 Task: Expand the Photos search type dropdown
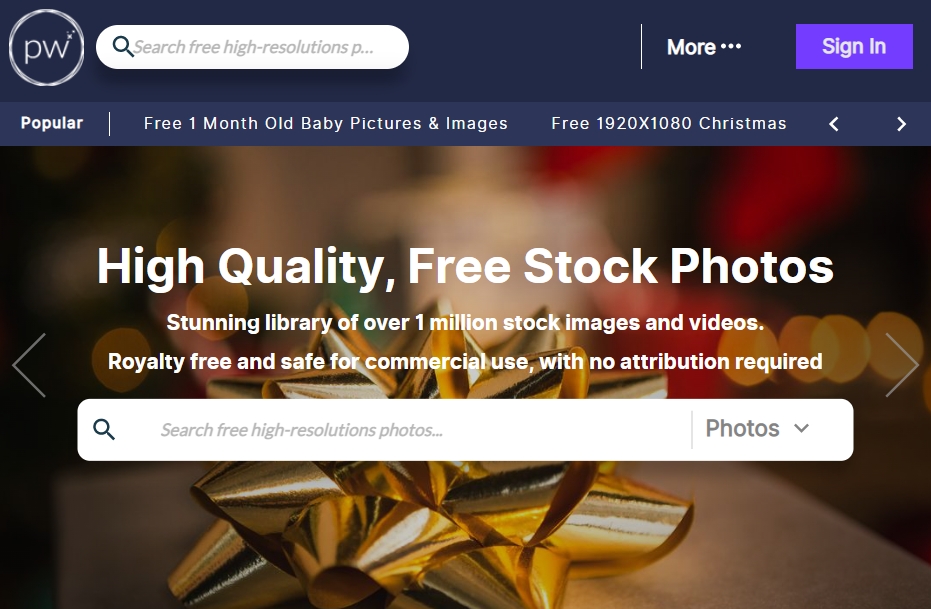point(758,429)
